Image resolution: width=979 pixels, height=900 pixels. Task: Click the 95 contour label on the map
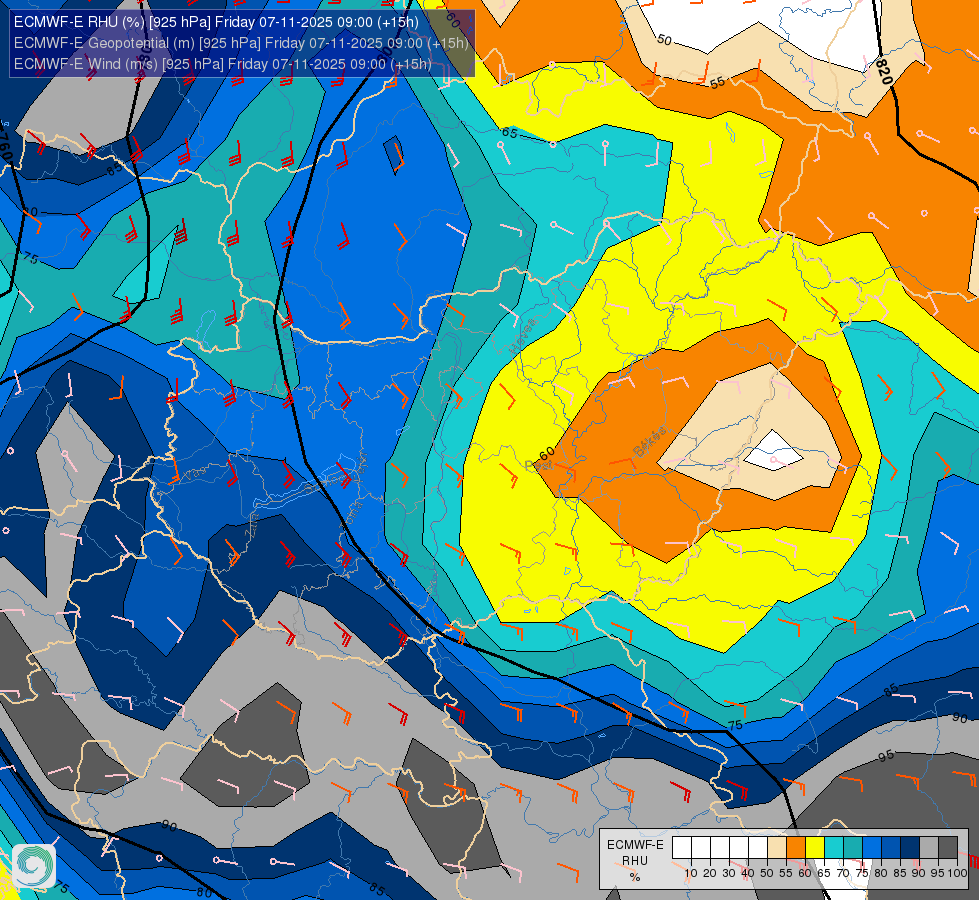[x=886, y=756]
